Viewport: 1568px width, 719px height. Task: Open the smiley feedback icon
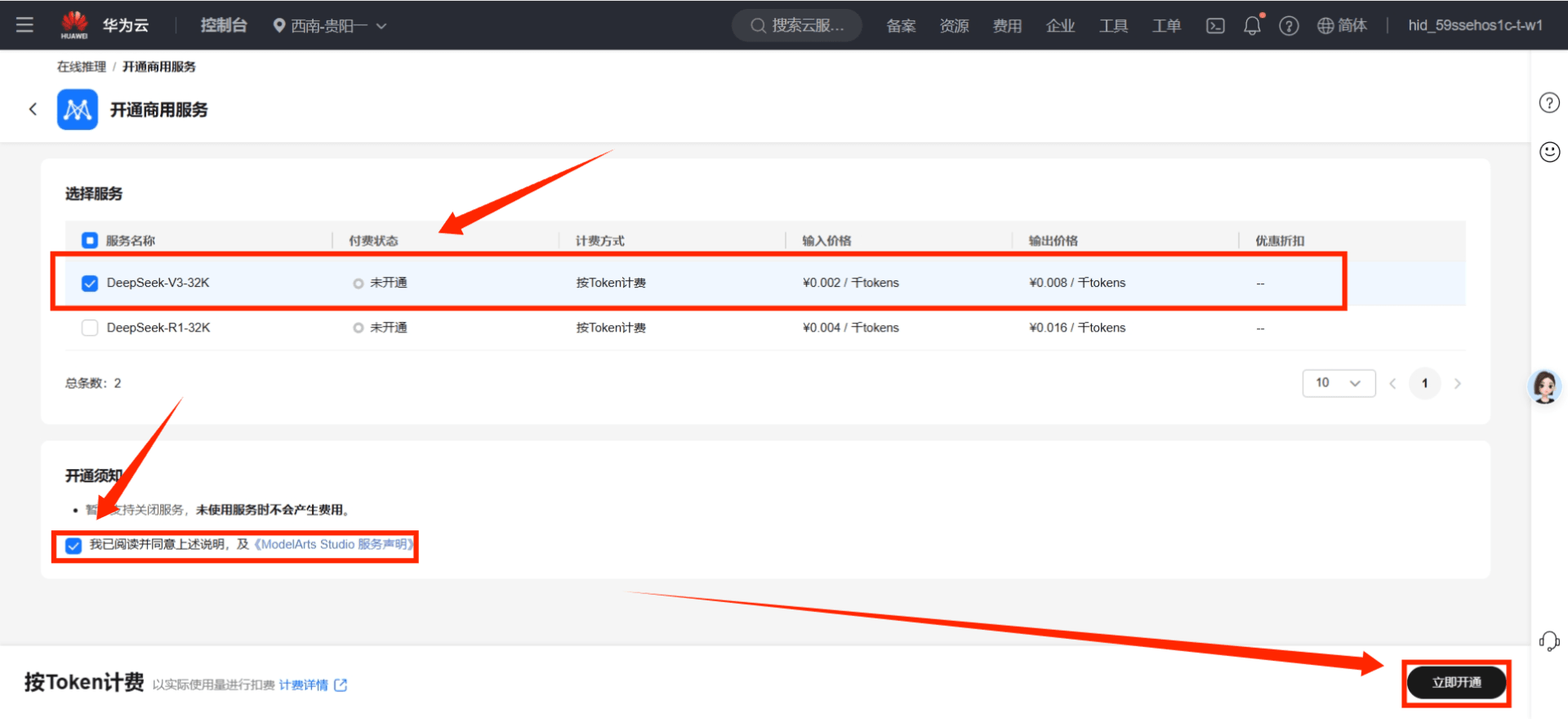pyautogui.click(x=1549, y=152)
